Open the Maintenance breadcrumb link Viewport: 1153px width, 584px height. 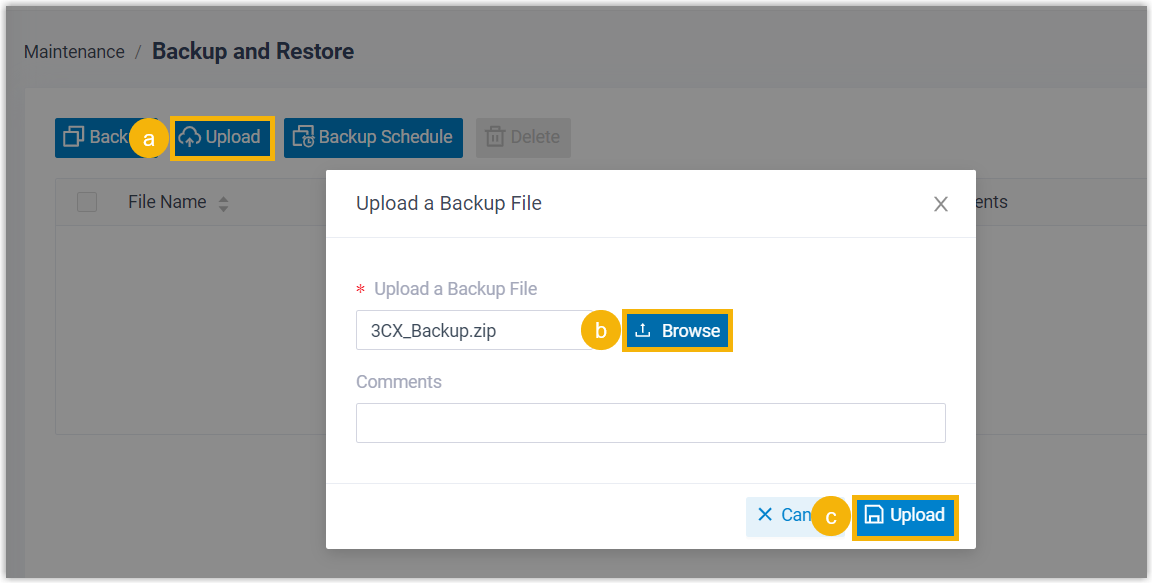click(74, 51)
